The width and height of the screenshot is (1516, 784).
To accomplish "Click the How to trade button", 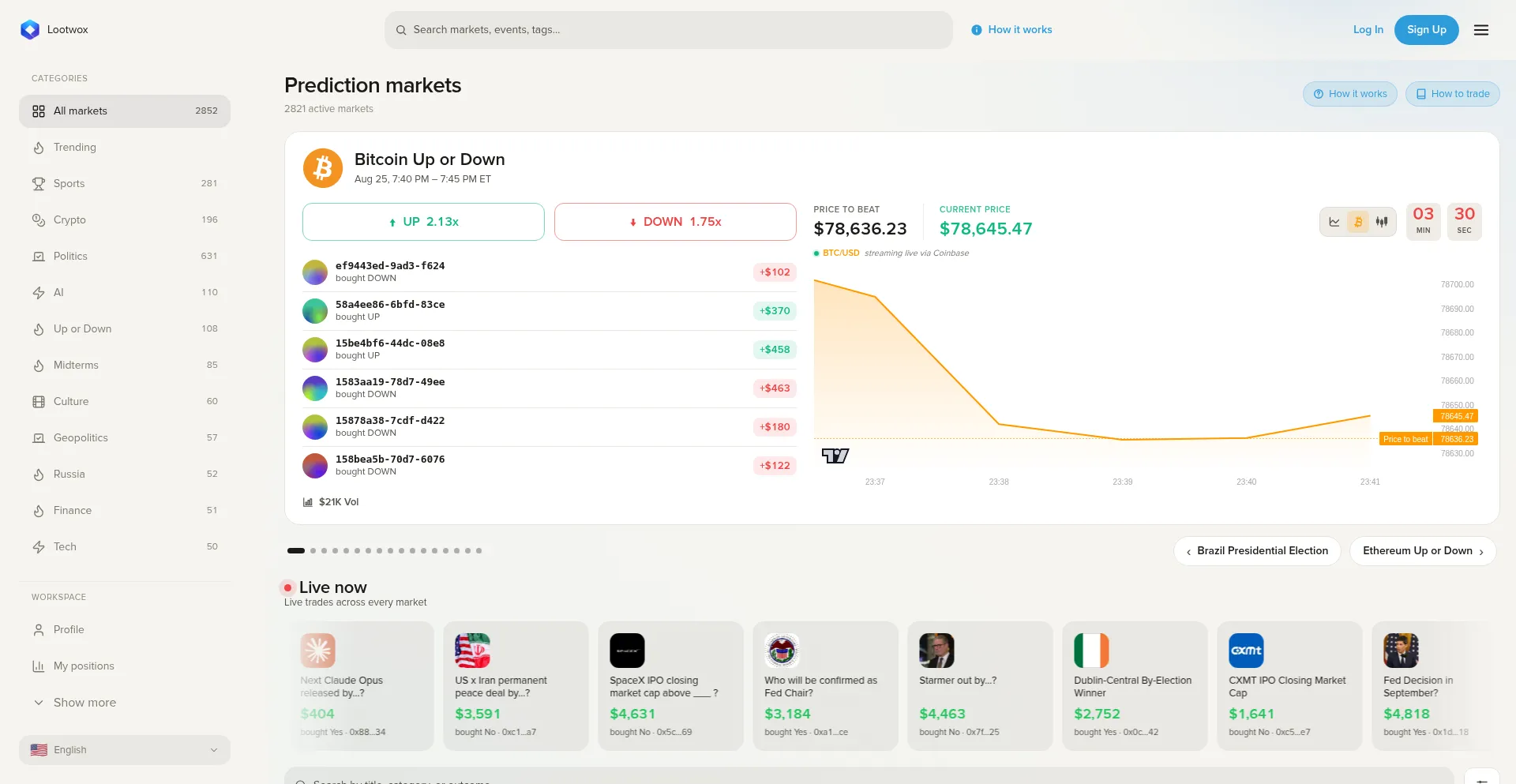I will click(1453, 94).
